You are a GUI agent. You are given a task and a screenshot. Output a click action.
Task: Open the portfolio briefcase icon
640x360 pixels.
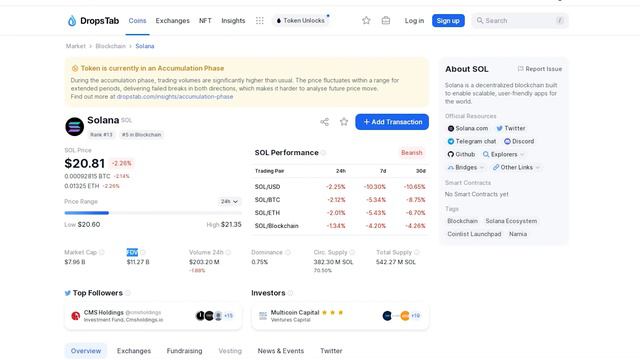pos(386,20)
